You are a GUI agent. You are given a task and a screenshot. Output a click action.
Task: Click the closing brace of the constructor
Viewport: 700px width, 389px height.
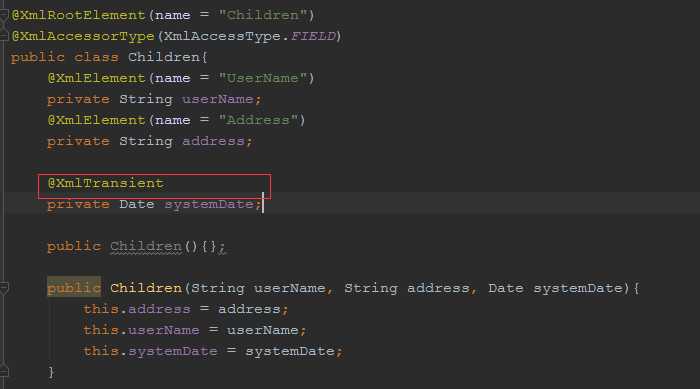[51, 372]
